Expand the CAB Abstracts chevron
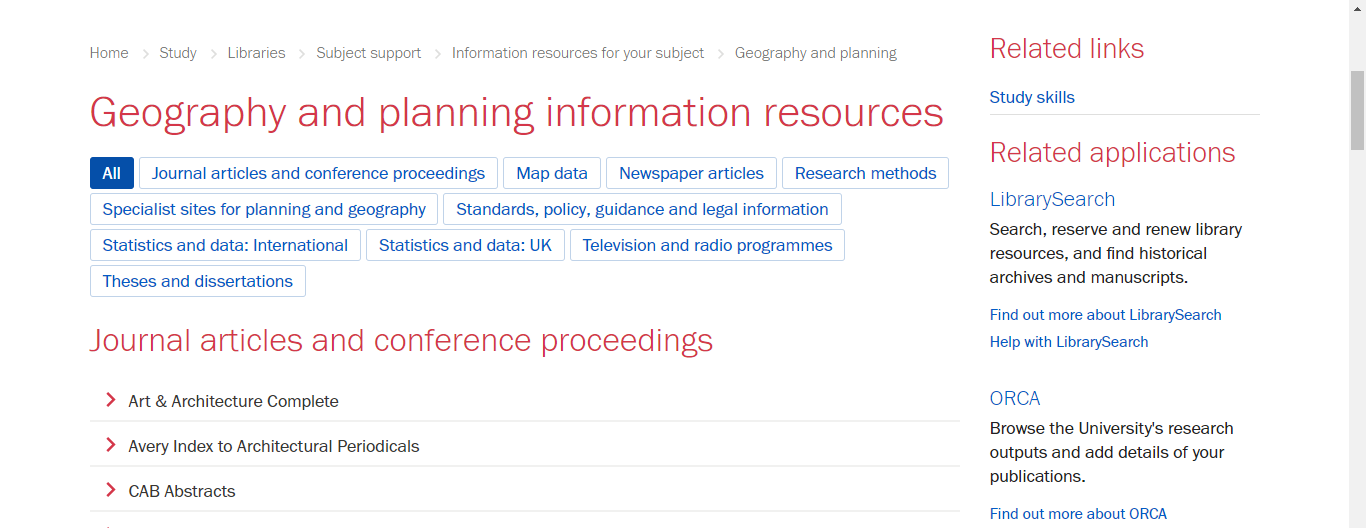The width and height of the screenshot is (1366, 528). coord(110,490)
